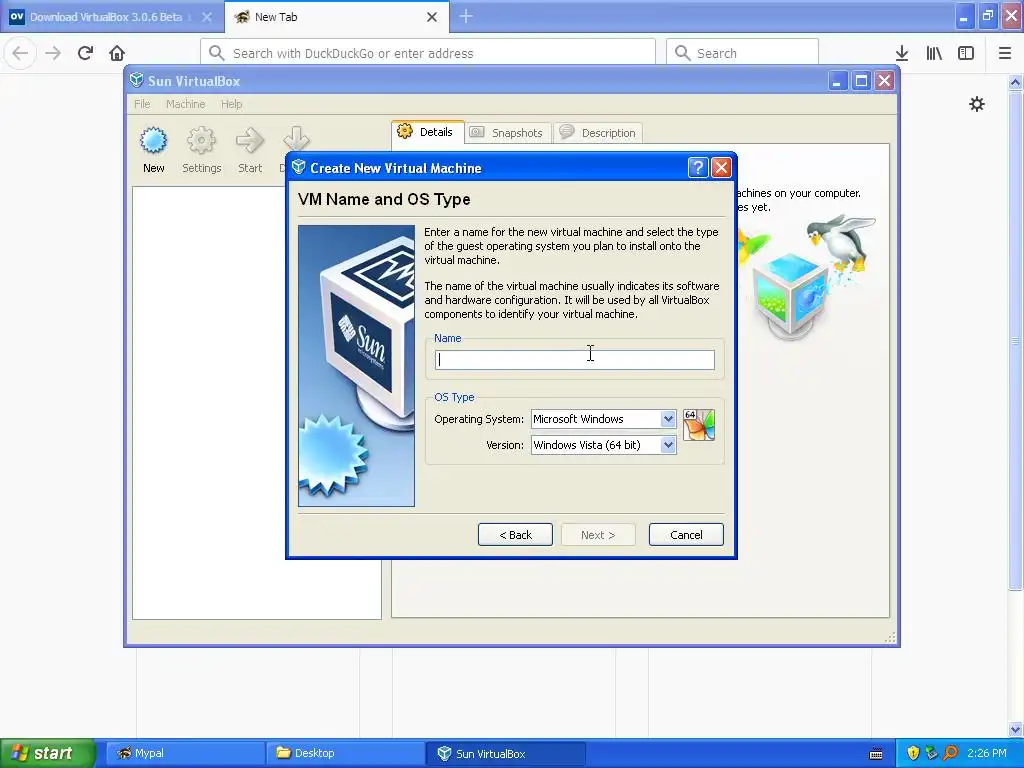
Task: Click the browser forward arrow
Action: [x=53, y=53]
